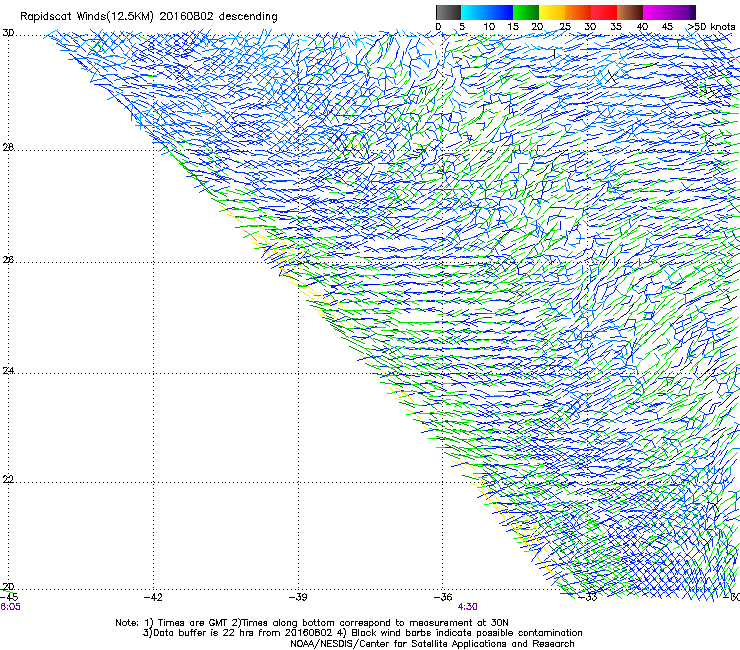
Task: Click the latitude label '24'
Action: point(8,371)
